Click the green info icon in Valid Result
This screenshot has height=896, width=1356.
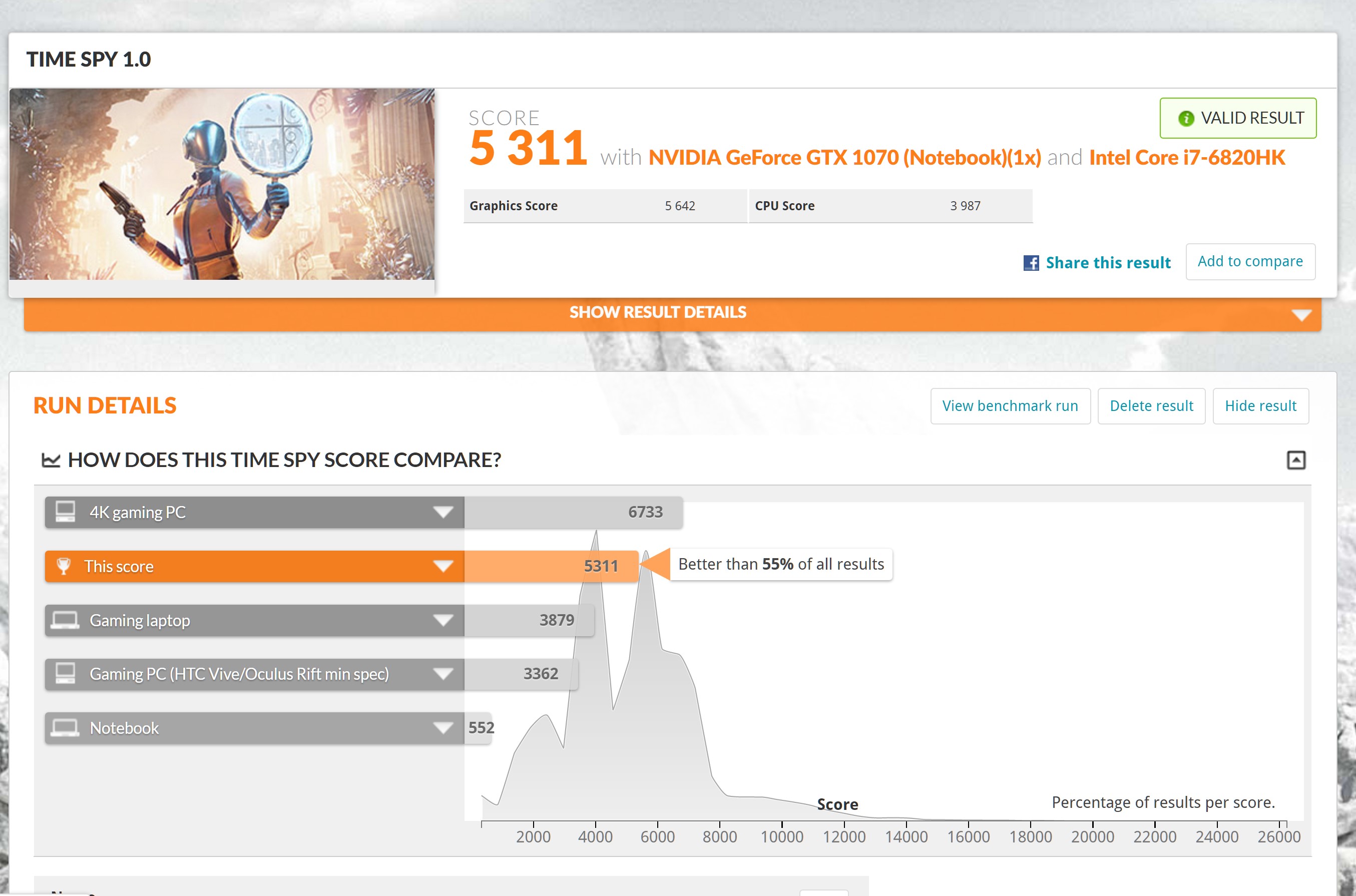[x=1186, y=118]
